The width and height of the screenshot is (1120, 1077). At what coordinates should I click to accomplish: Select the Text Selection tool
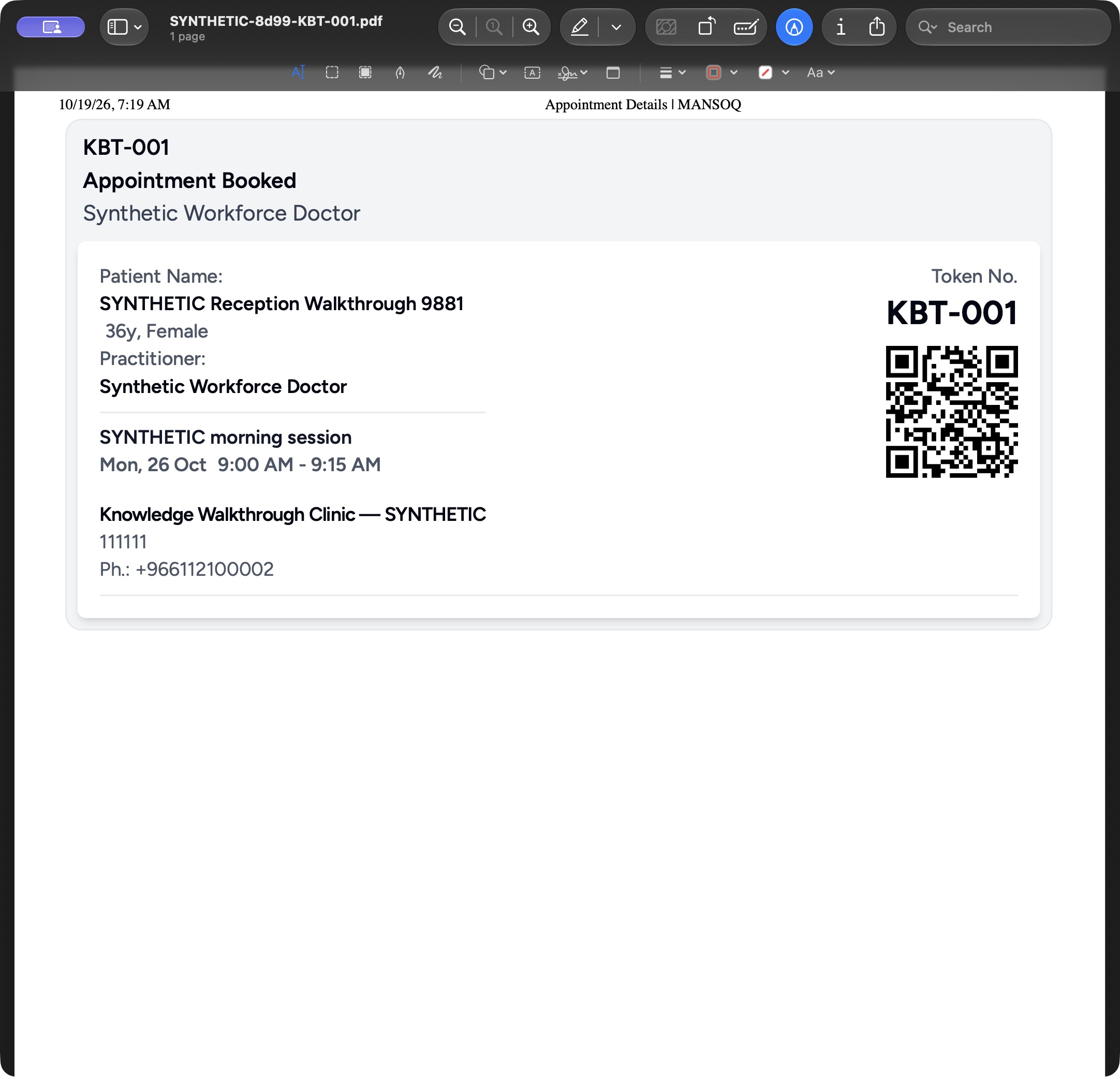298,72
